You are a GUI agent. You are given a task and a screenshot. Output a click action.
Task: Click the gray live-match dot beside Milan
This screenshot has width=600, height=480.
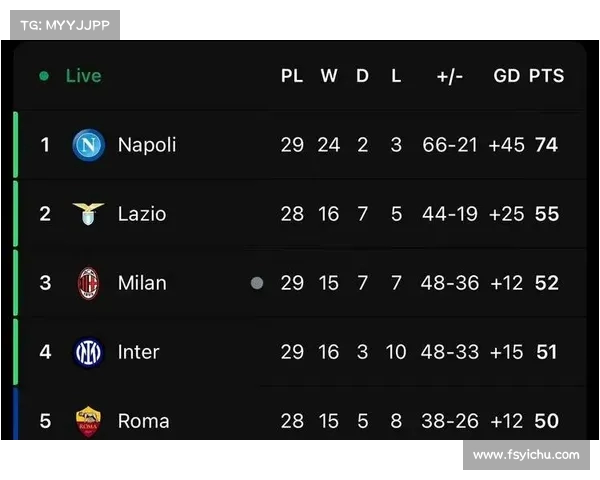257,283
